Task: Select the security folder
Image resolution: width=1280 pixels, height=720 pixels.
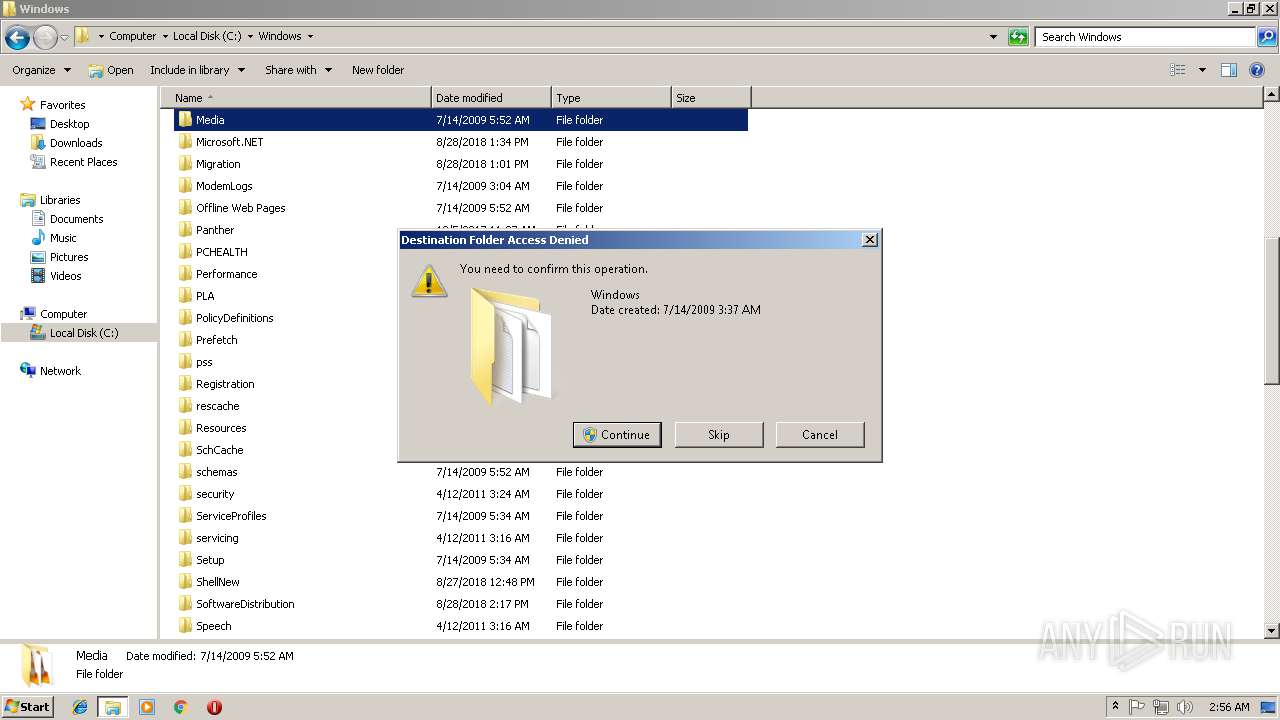Action: point(215,494)
